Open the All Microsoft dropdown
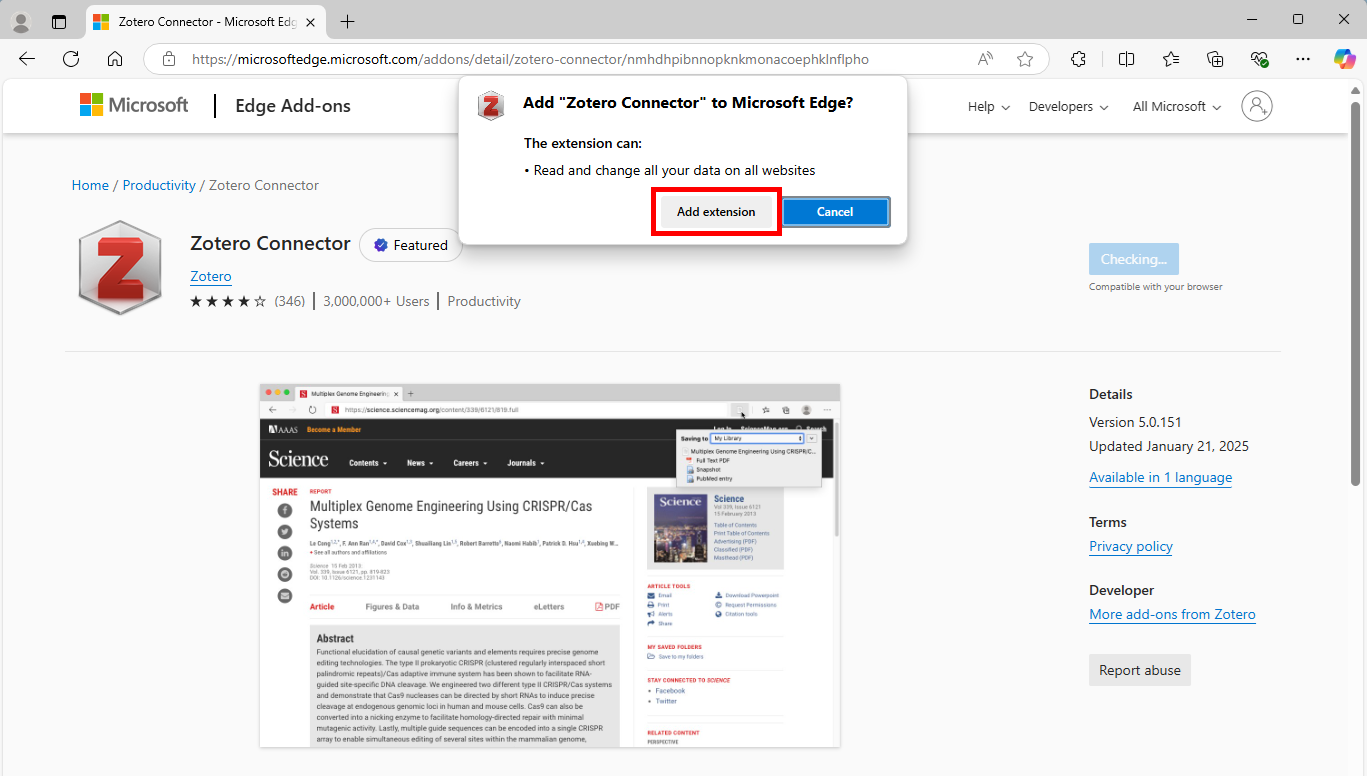Screen dimensions: 1367x776 pos(1176,107)
